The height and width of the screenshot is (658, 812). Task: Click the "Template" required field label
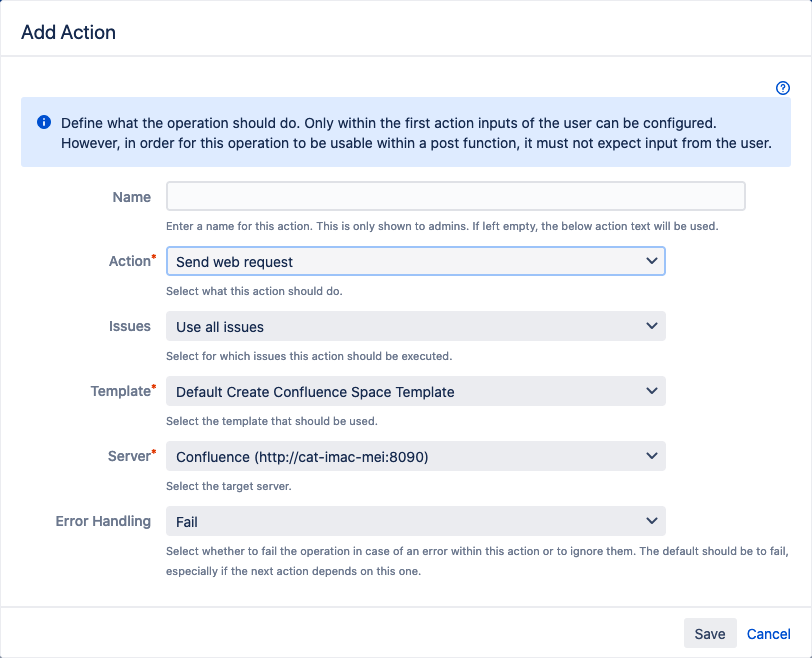[x=121, y=391]
